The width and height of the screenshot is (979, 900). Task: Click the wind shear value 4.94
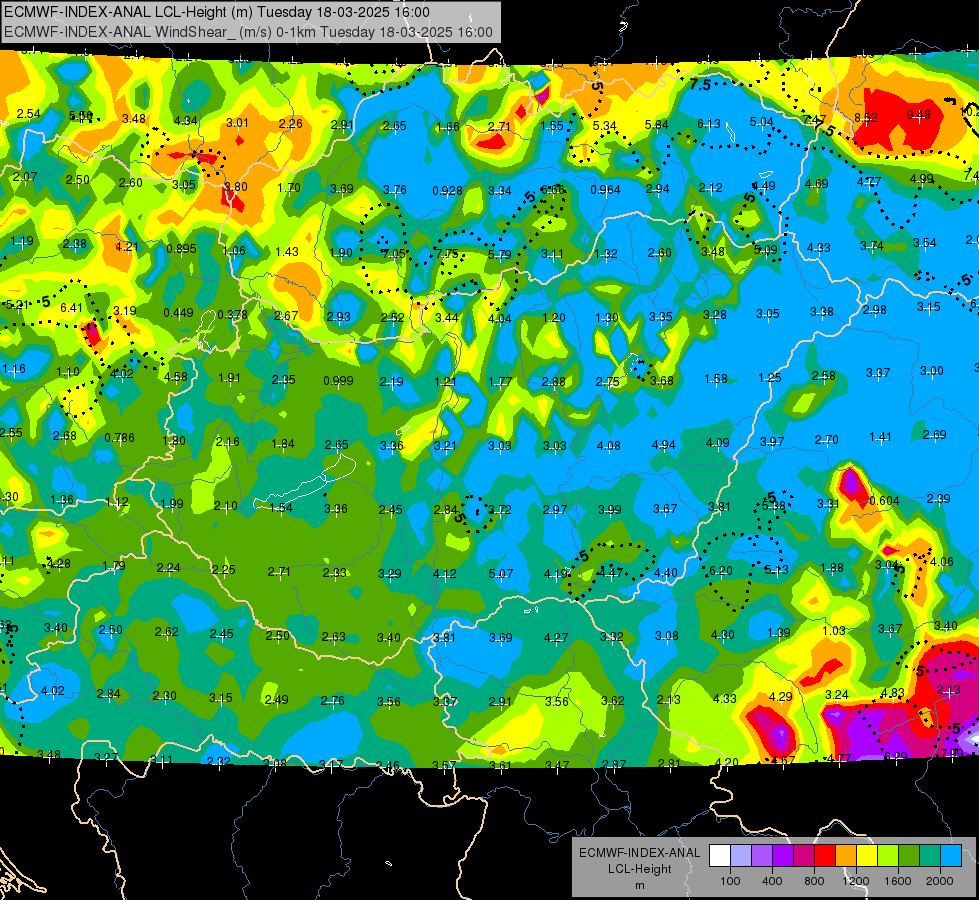[x=663, y=444]
